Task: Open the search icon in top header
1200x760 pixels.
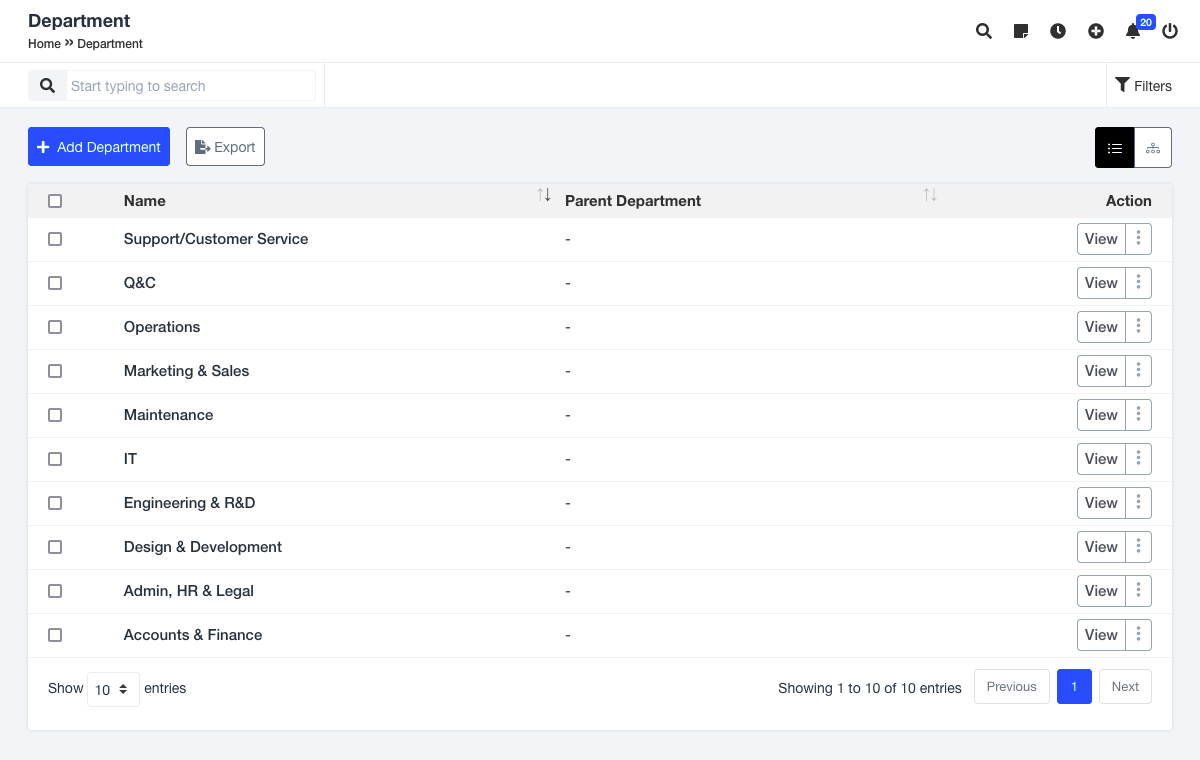Action: pyautogui.click(x=984, y=31)
